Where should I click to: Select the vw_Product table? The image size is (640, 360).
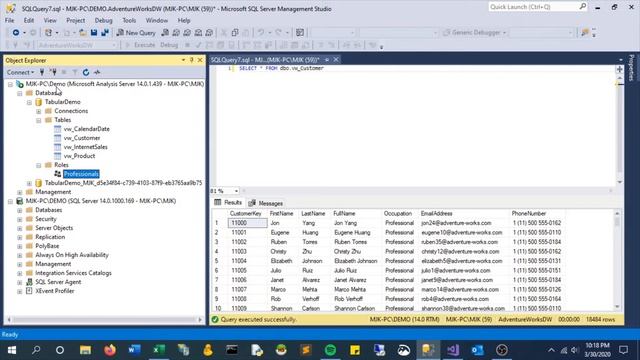(79, 156)
